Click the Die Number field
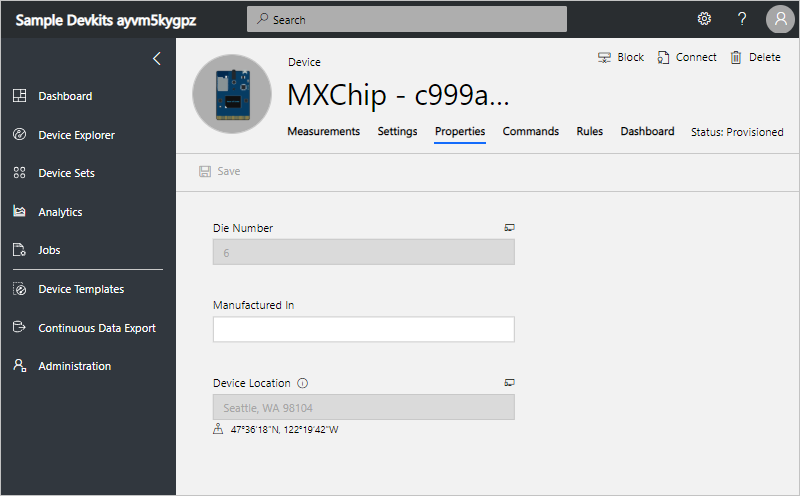The height and width of the screenshot is (496, 800). point(364,252)
